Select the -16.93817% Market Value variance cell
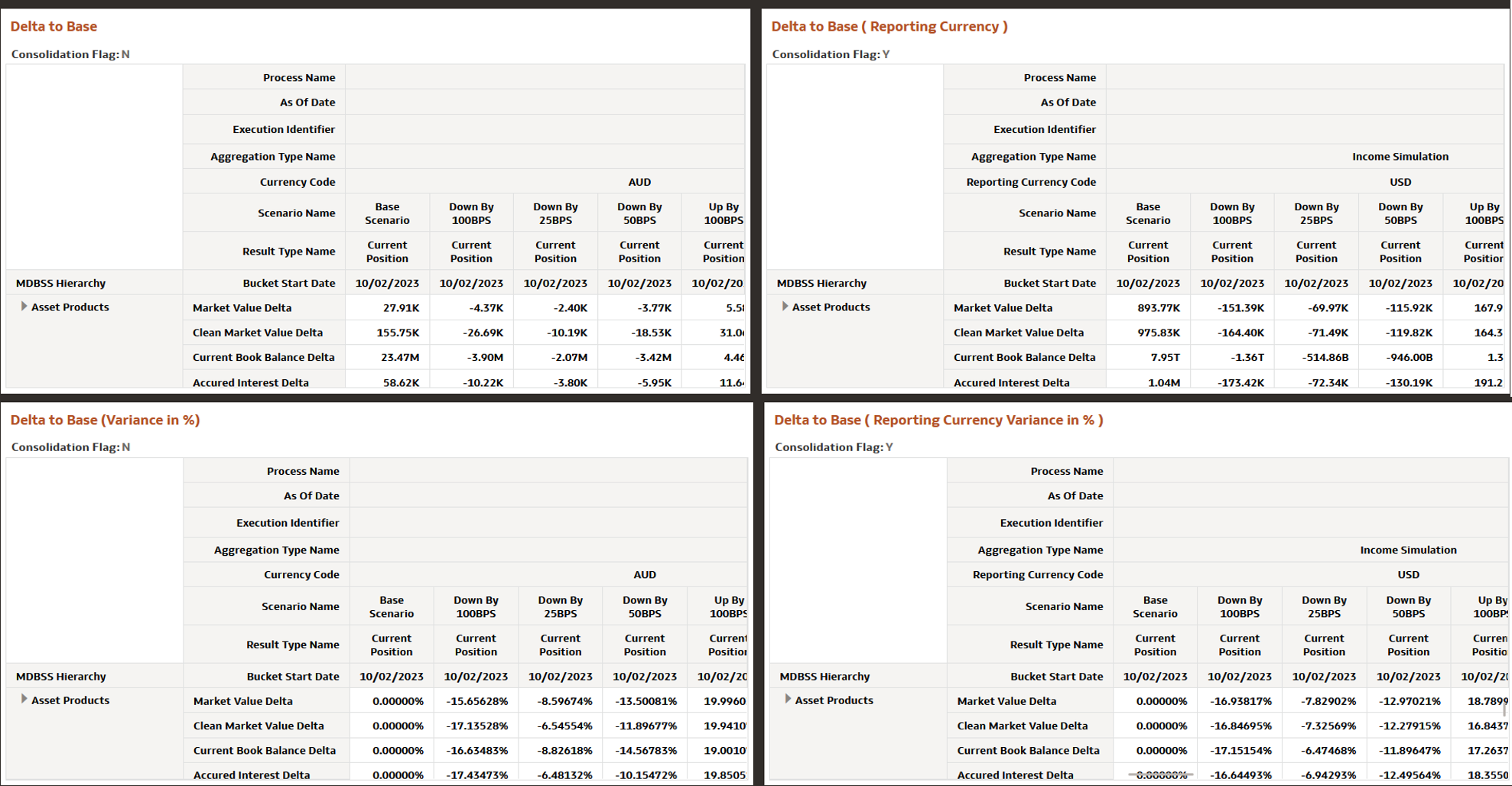1512x786 pixels. tap(1239, 700)
